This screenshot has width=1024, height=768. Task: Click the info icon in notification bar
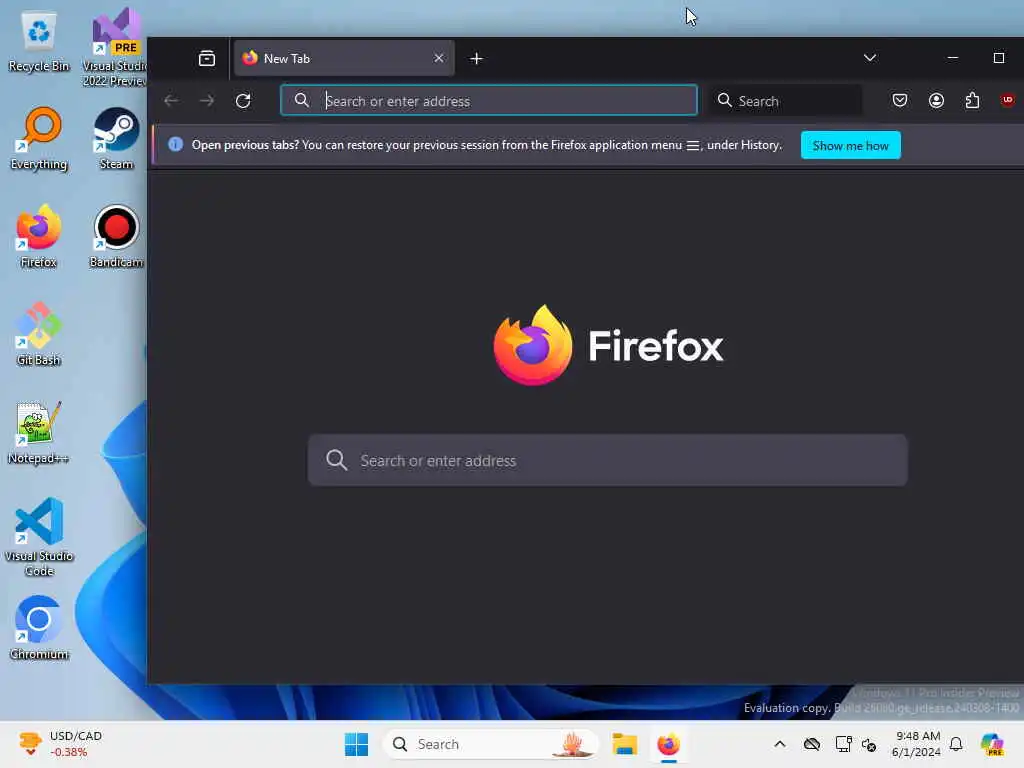[x=176, y=144]
